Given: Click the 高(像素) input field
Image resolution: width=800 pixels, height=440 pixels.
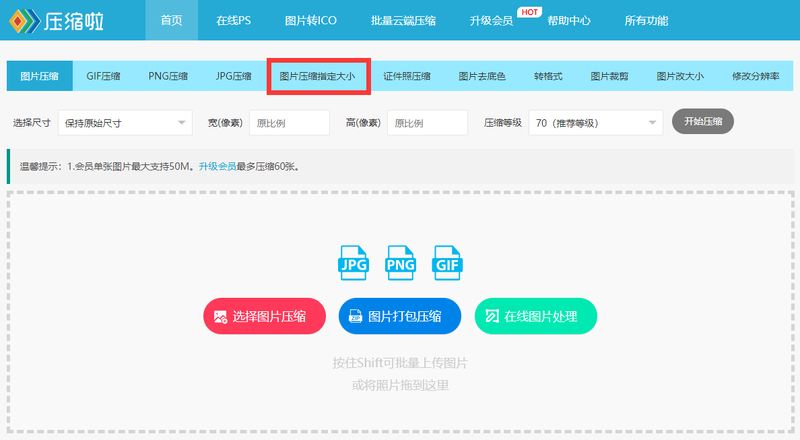Looking at the screenshot, I should [x=427, y=123].
